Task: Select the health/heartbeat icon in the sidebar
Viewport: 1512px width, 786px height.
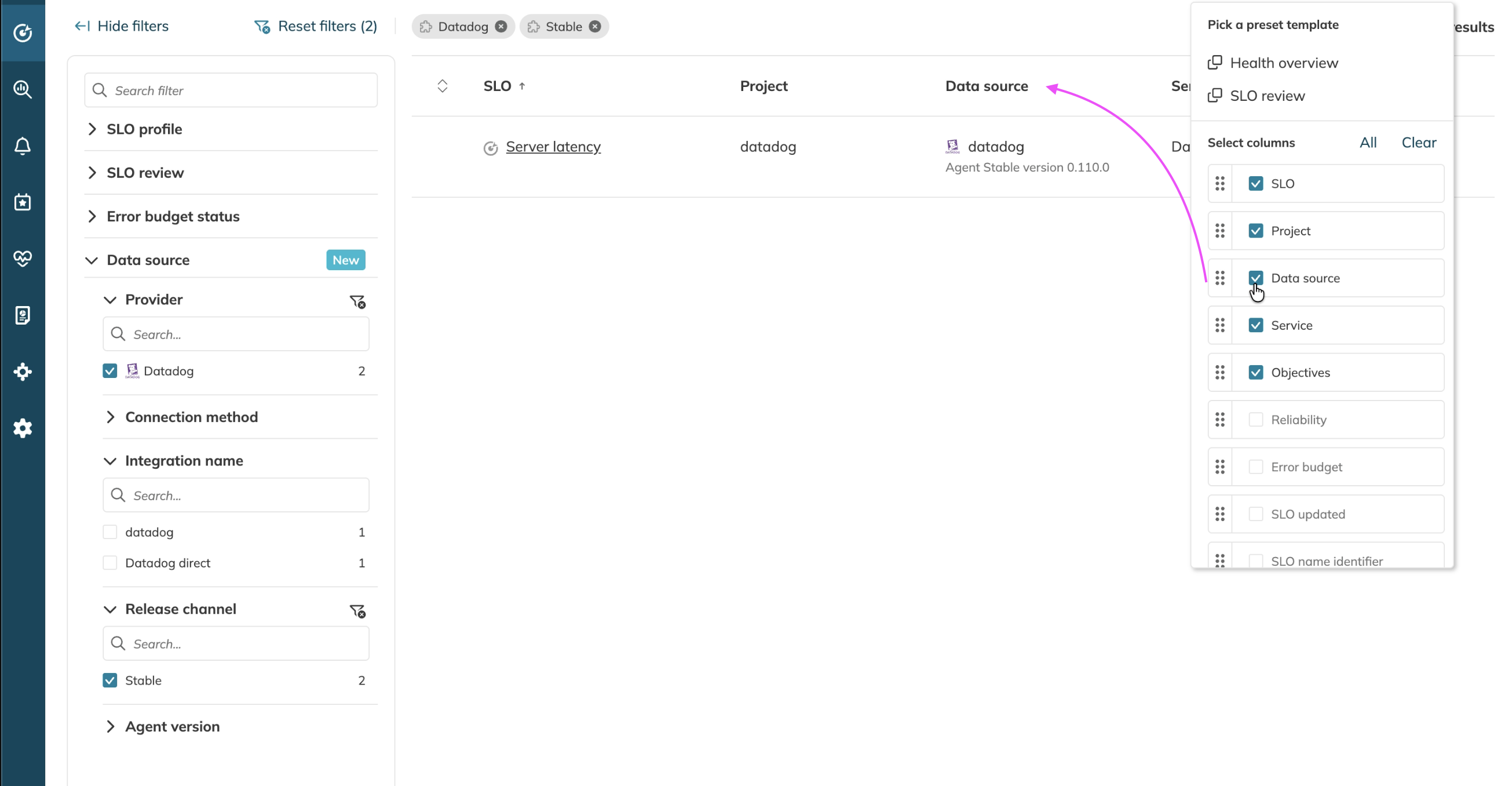Action: [x=23, y=257]
